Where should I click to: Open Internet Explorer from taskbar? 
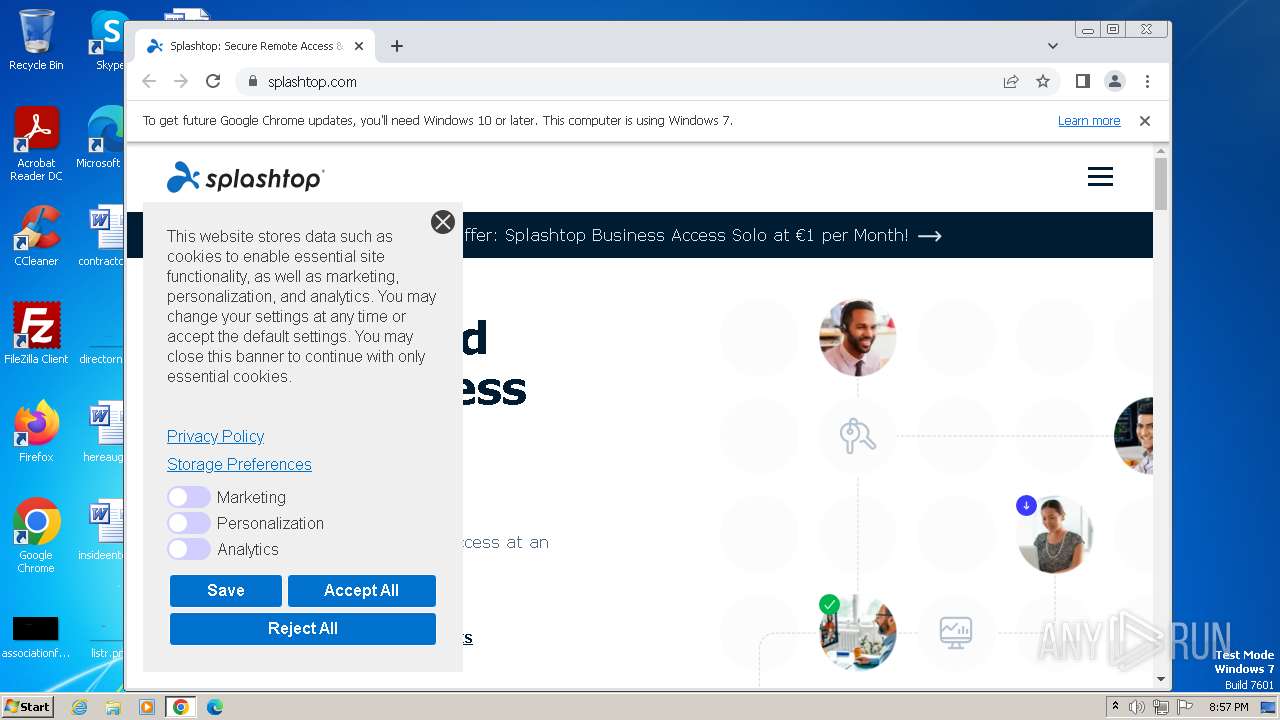[79, 707]
